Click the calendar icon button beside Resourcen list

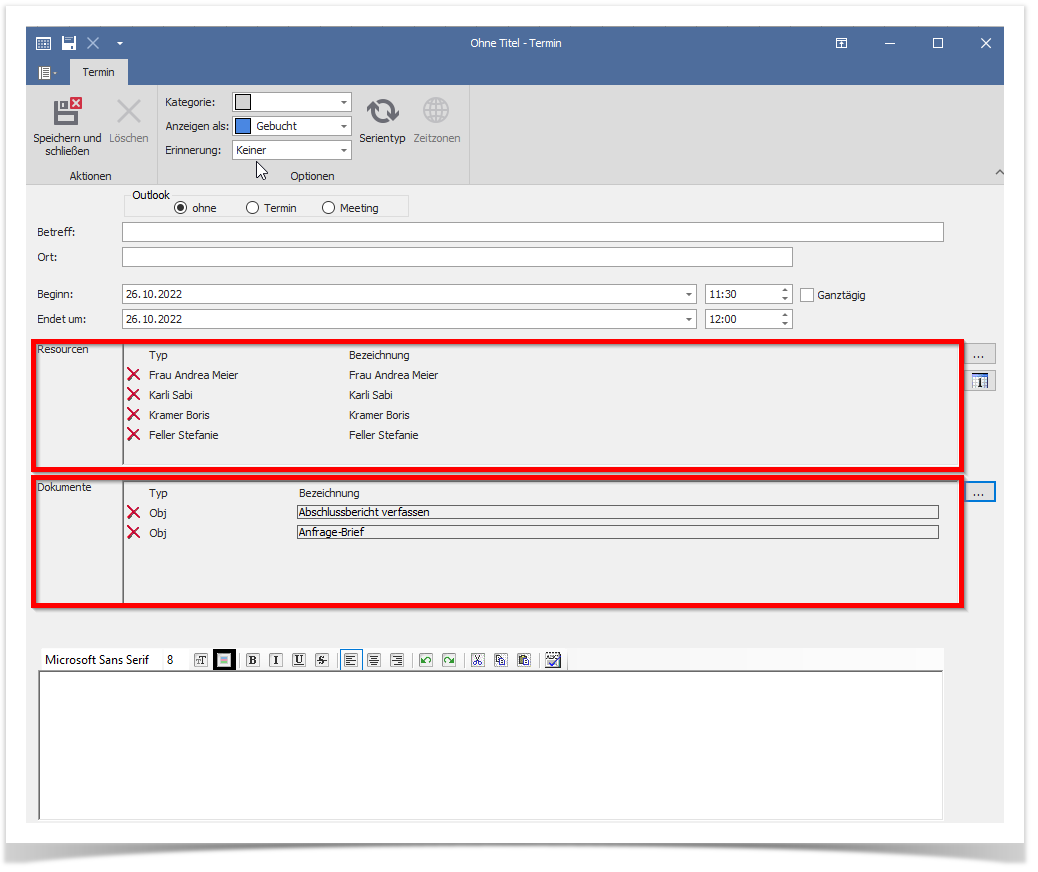pyautogui.click(x=980, y=381)
